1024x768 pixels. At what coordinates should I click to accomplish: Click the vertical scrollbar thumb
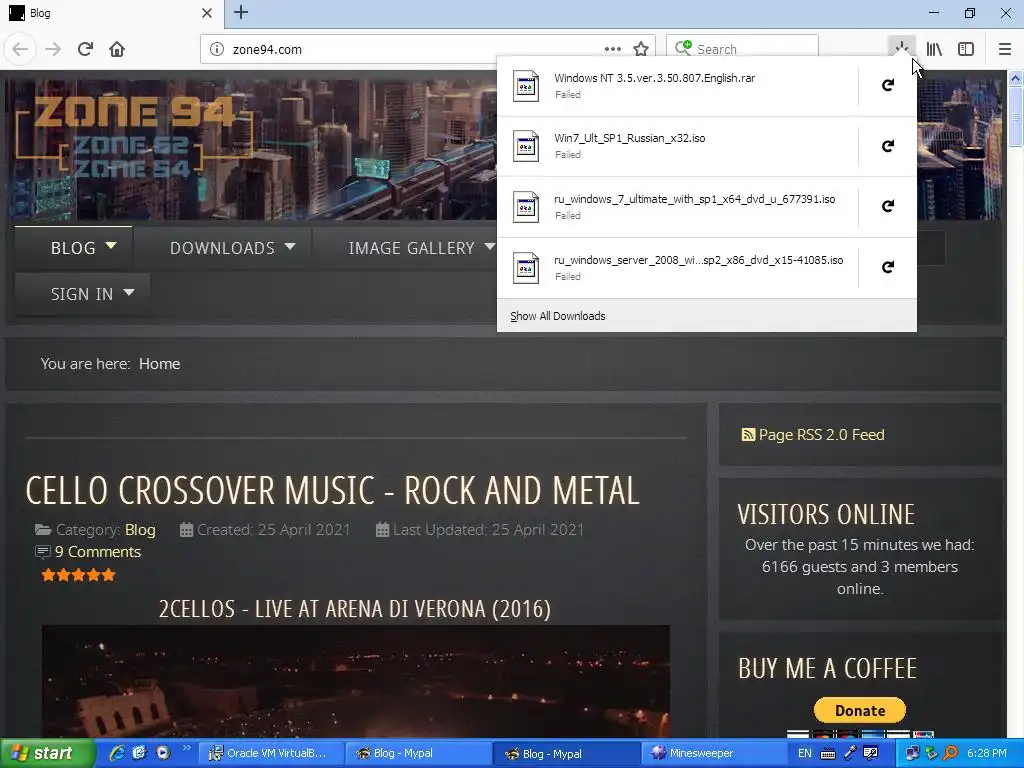[1016, 116]
